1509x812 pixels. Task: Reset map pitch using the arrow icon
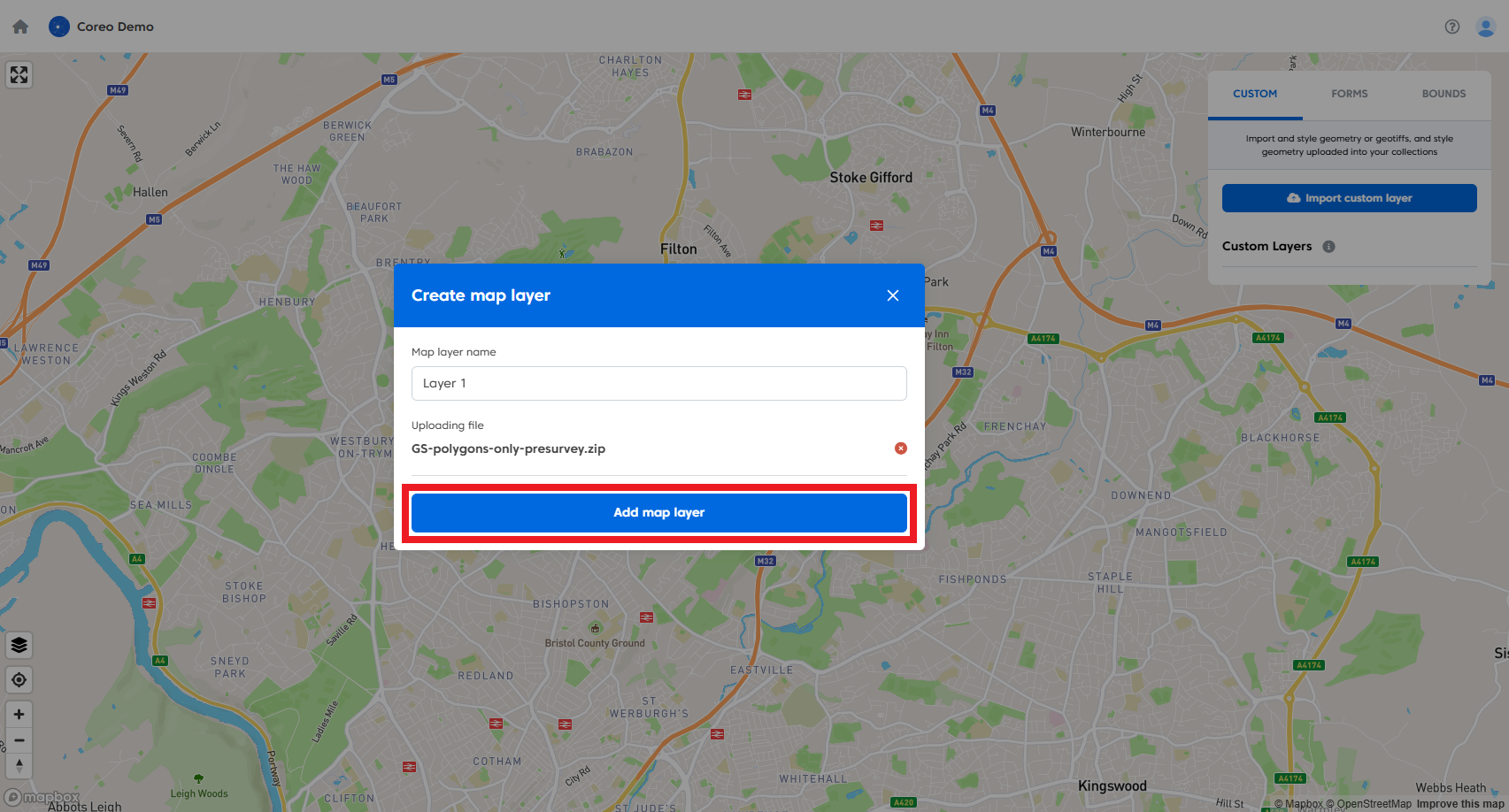(19, 766)
